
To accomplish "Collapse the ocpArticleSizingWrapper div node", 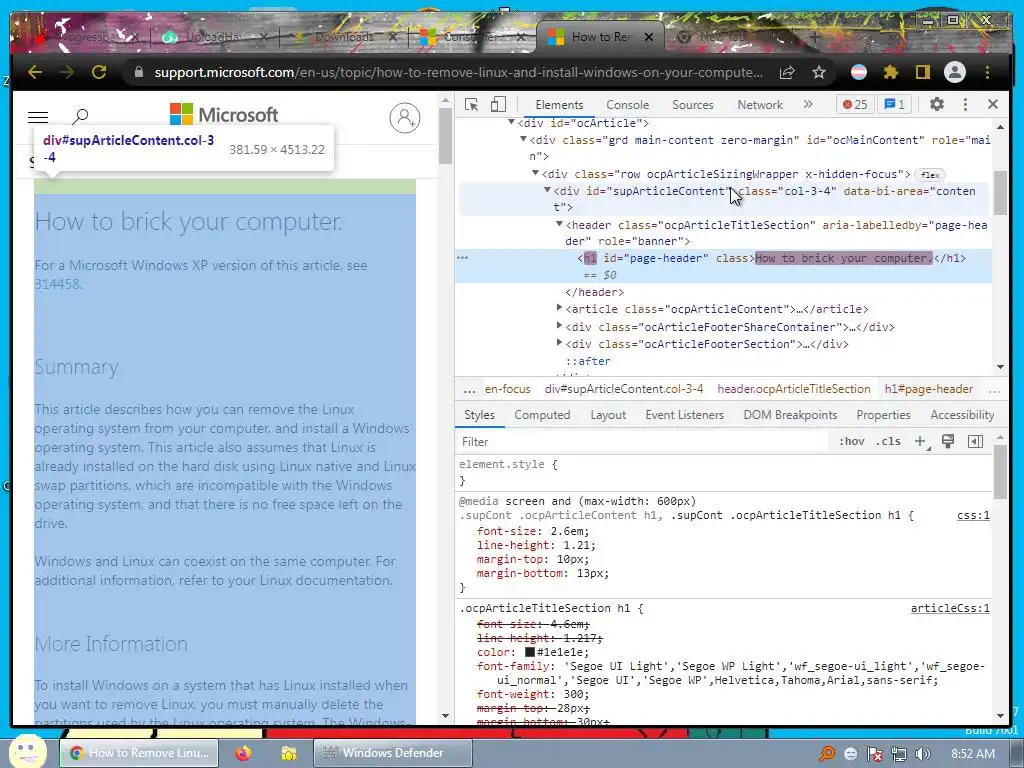I will click(x=535, y=174).
